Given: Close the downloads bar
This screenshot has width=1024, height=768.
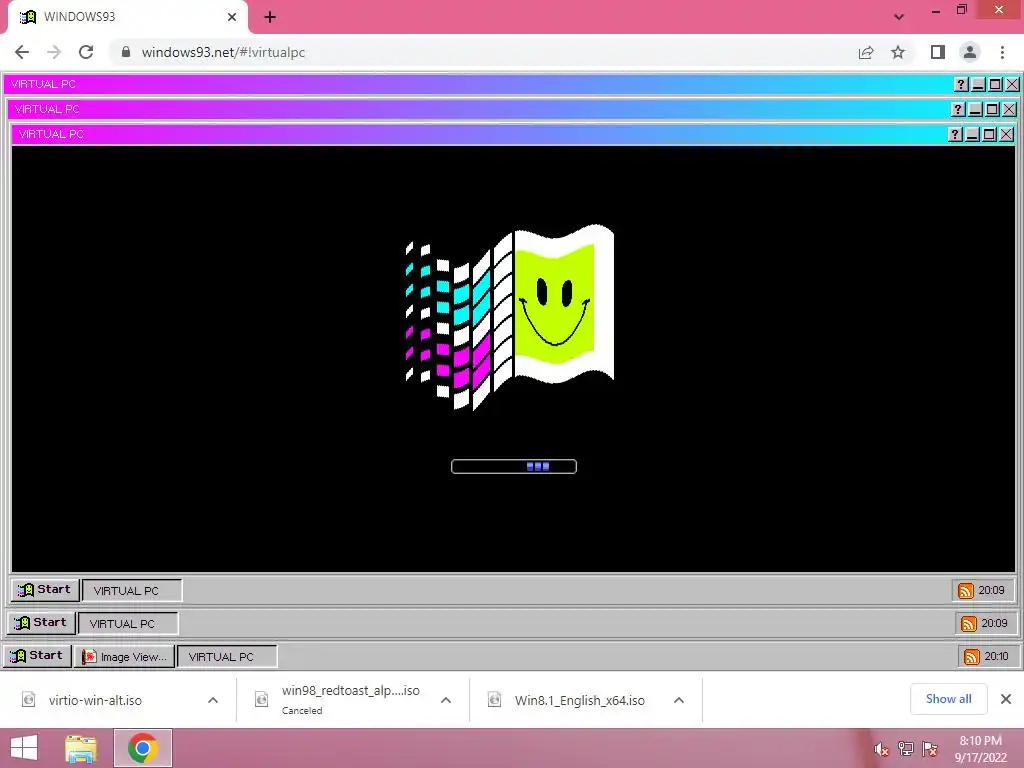Looking at the screenshot, I should [x=1006, y=699].
